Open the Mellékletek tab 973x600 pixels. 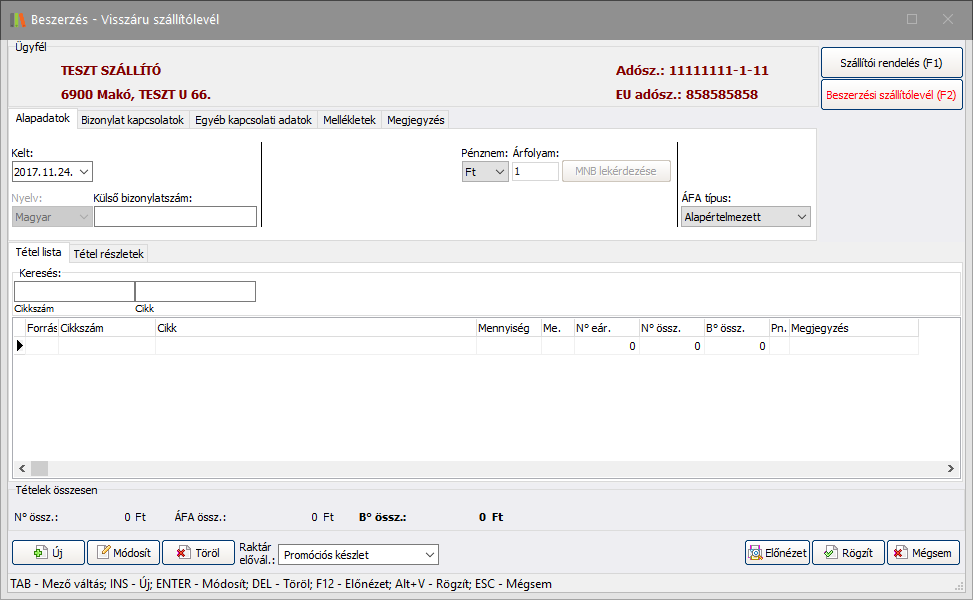click(349, 120)
